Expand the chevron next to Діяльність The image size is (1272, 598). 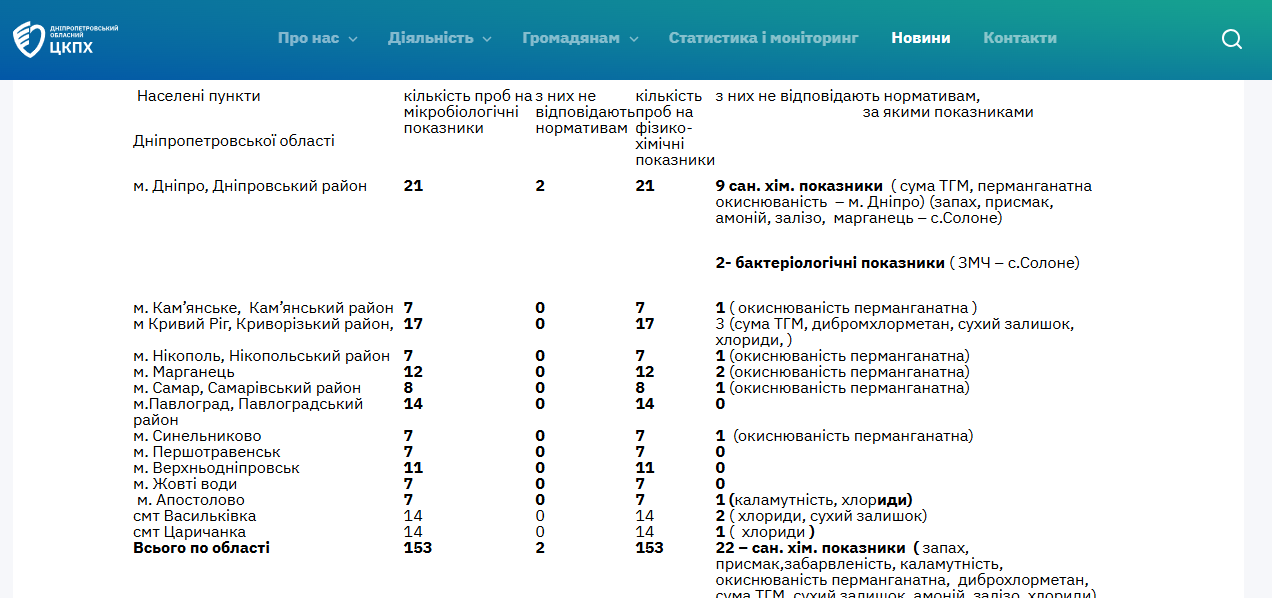tap(487, 39)
